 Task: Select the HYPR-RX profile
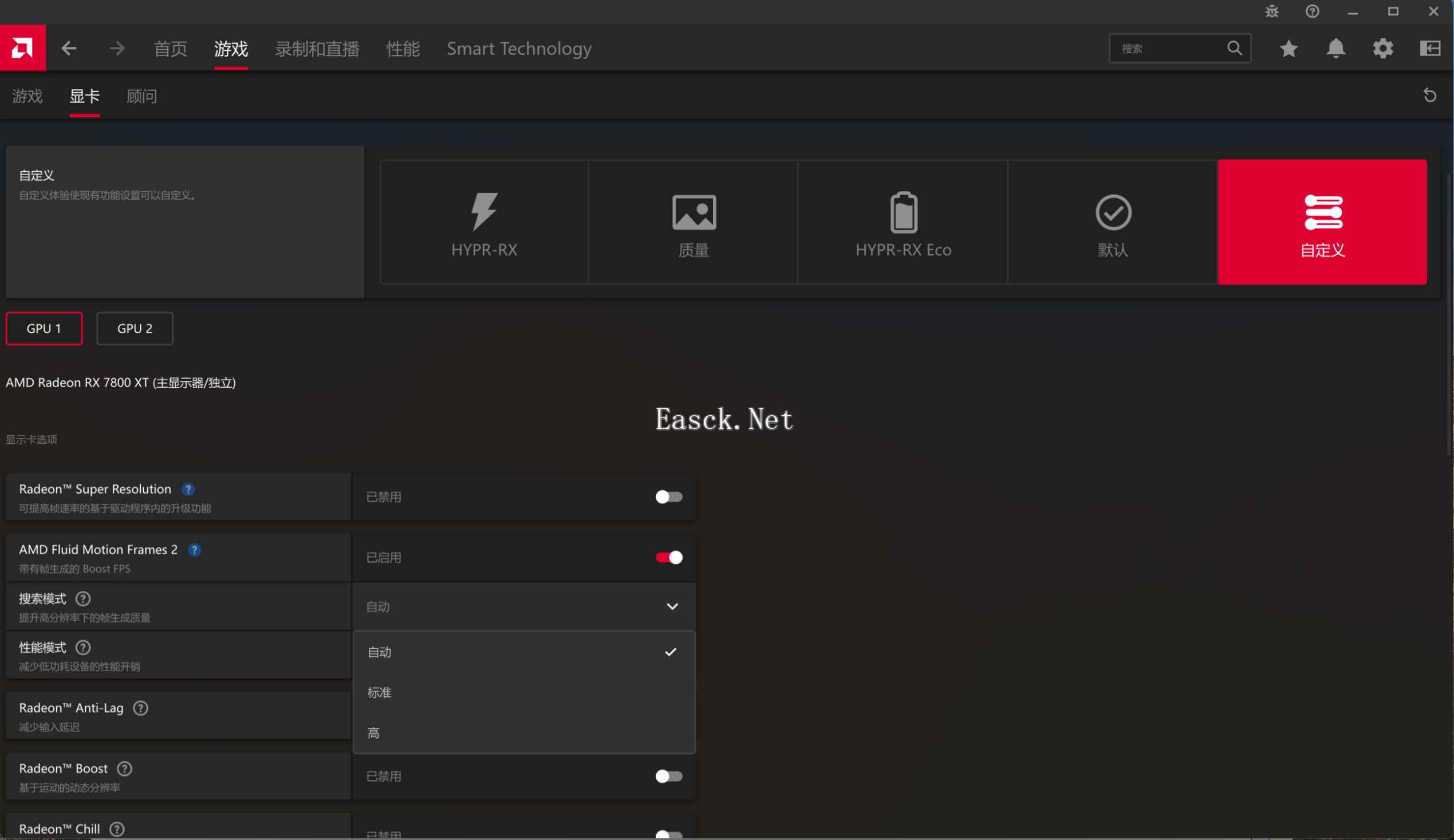click(484, 222)
